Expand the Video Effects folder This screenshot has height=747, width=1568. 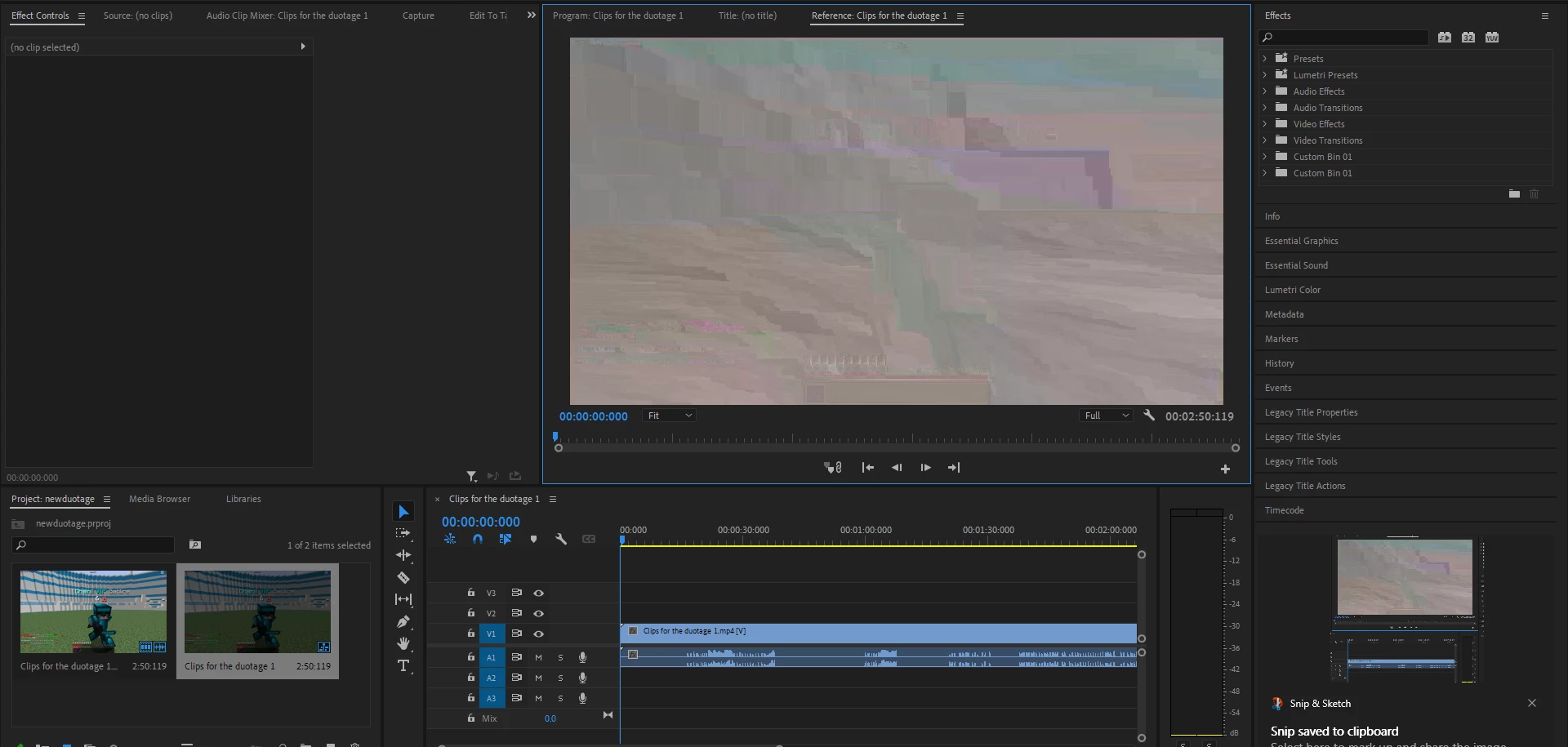tap(1264, 124)
